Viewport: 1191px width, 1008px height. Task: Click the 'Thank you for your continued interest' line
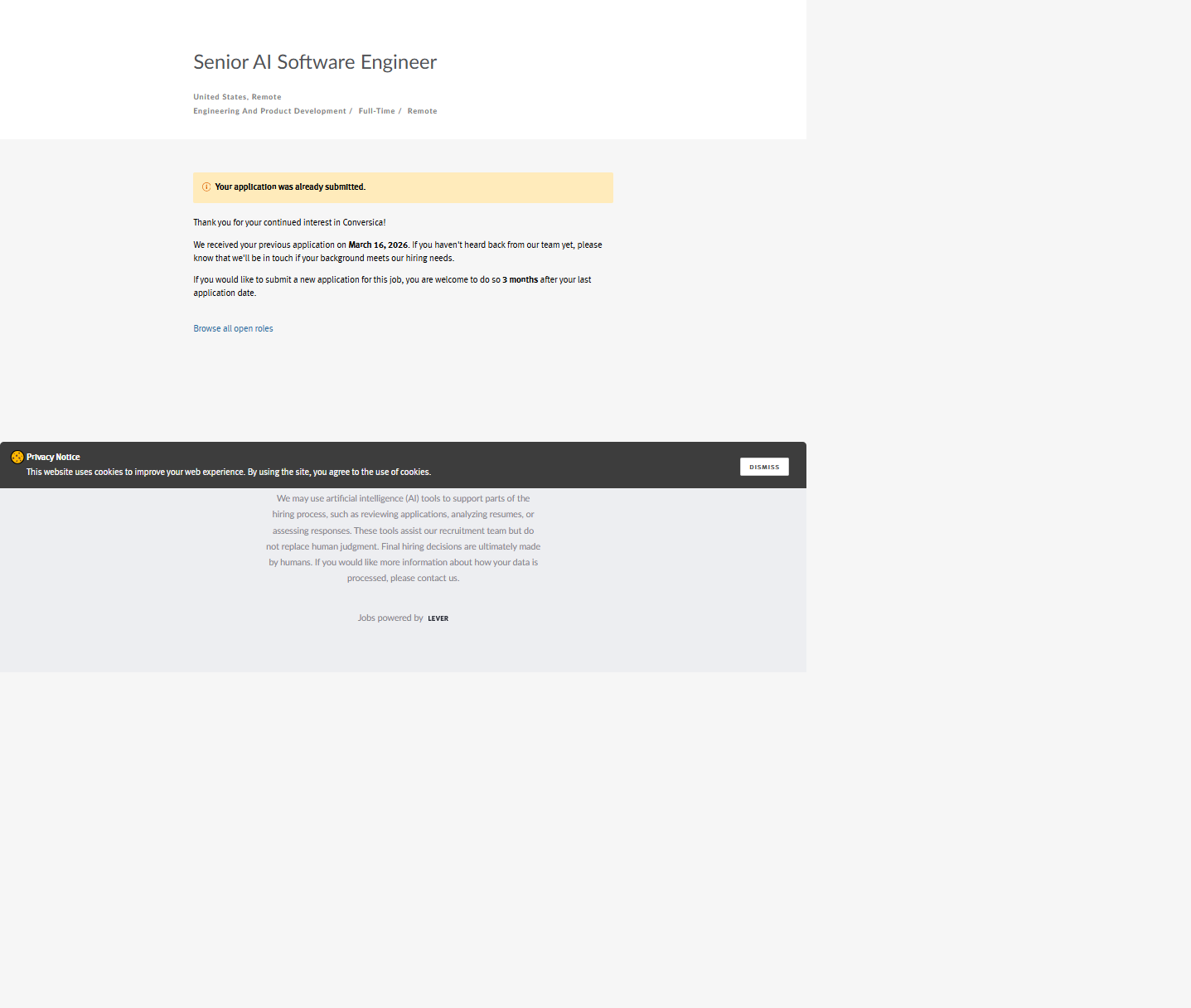pos(289,223)
